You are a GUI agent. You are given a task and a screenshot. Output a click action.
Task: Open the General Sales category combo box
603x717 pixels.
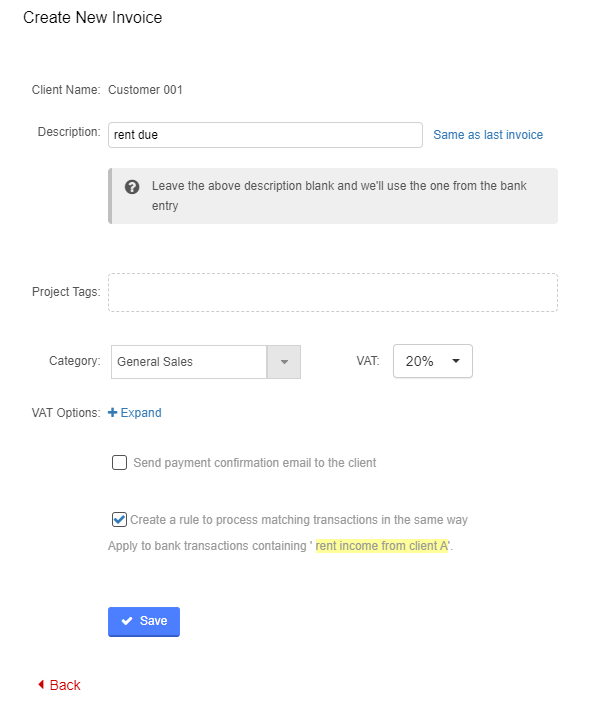click(x=206, y=362)
